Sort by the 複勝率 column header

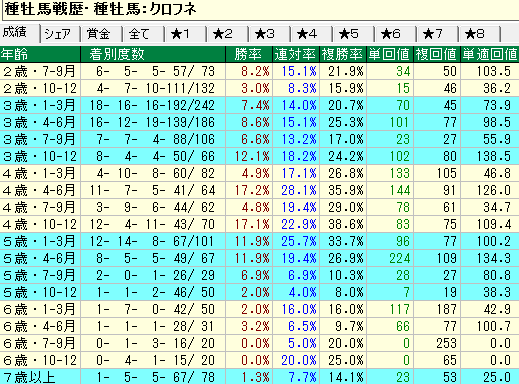click(x=343, y=54)
